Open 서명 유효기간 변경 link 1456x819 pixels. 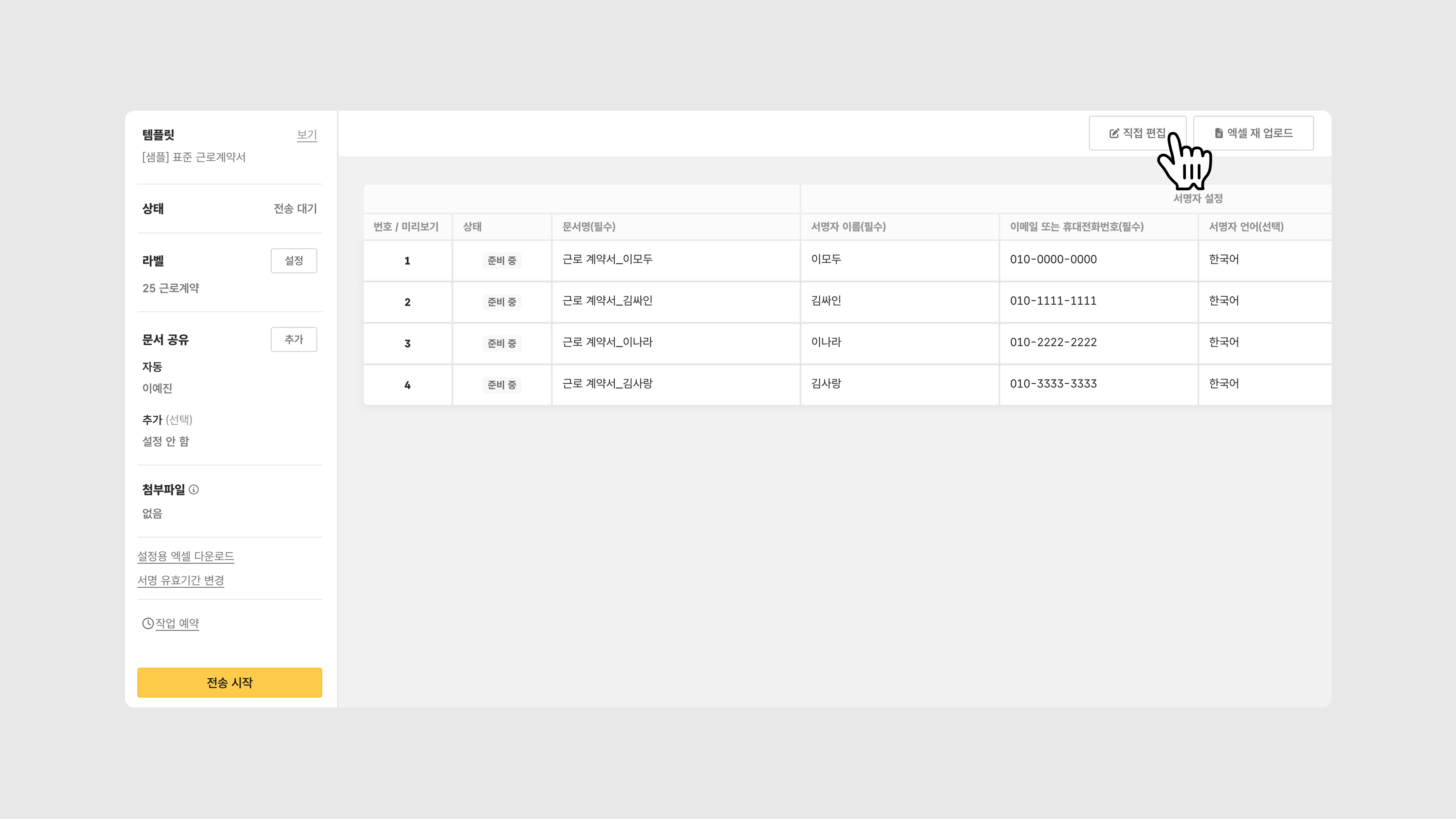pos(181,581)
